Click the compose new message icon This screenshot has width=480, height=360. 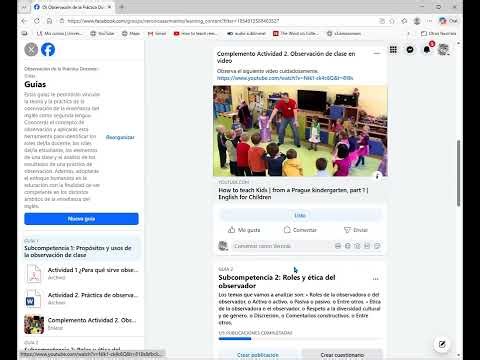pos(442,344)
